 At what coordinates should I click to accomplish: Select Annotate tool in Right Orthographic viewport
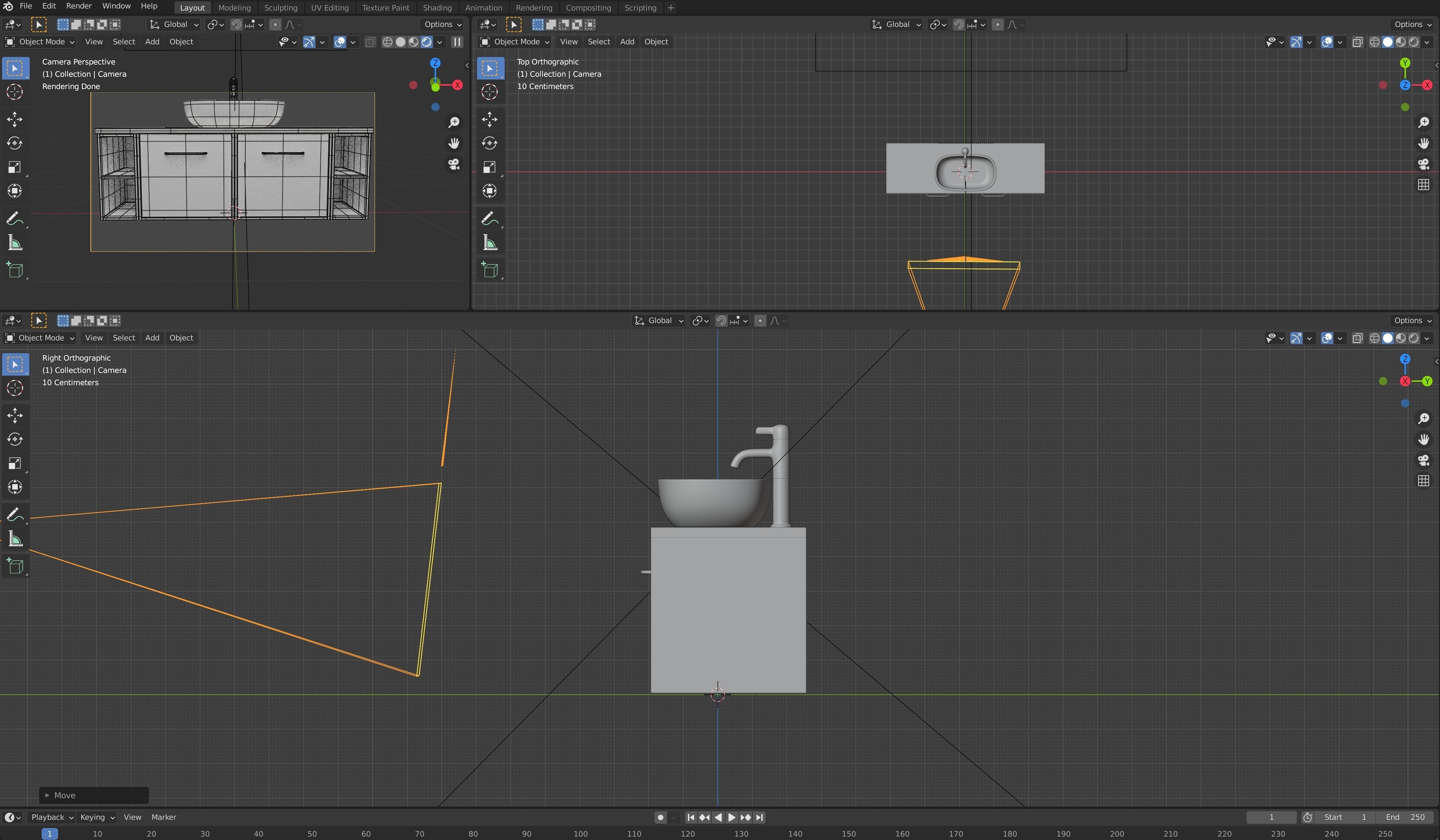tap(15, 515)
